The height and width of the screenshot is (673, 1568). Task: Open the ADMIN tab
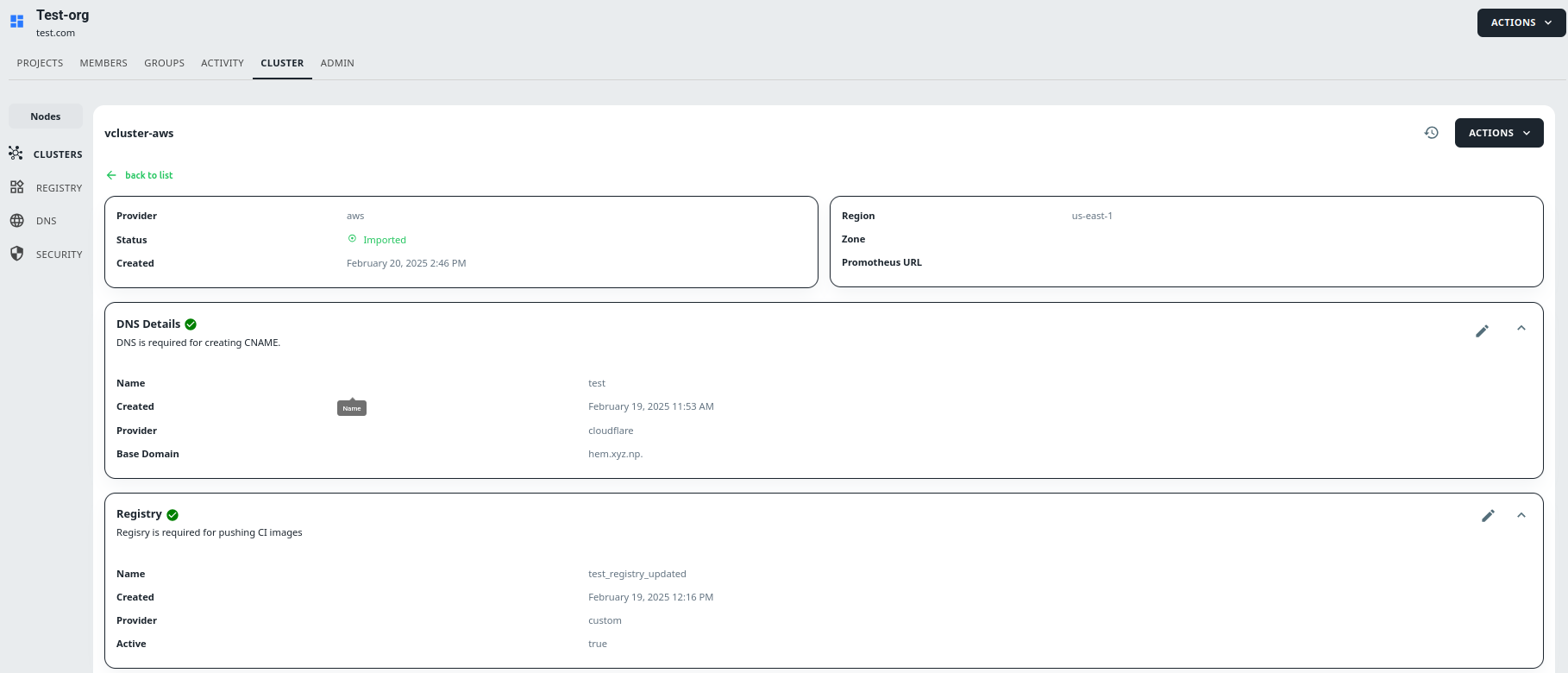[337, 63]
